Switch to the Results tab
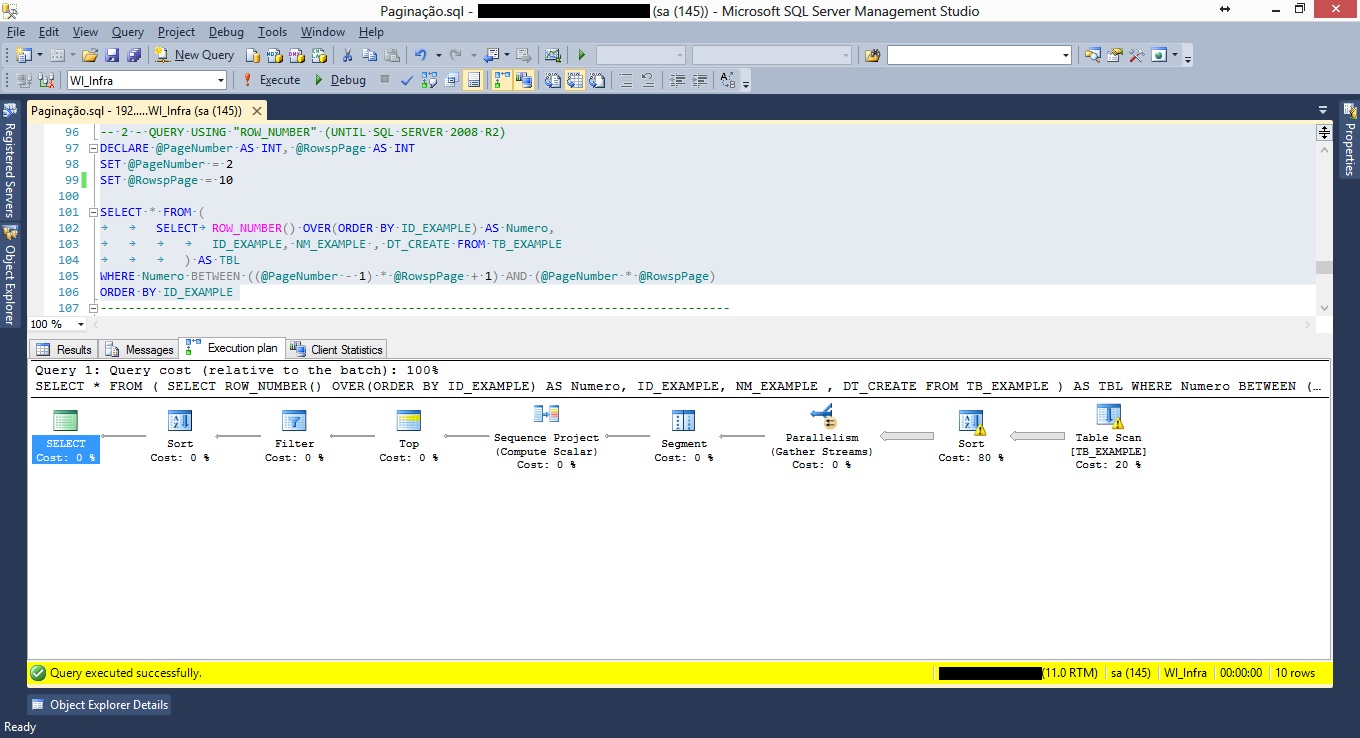The height and width of the screenshot is (738, 1360). [x=65, y=349]
